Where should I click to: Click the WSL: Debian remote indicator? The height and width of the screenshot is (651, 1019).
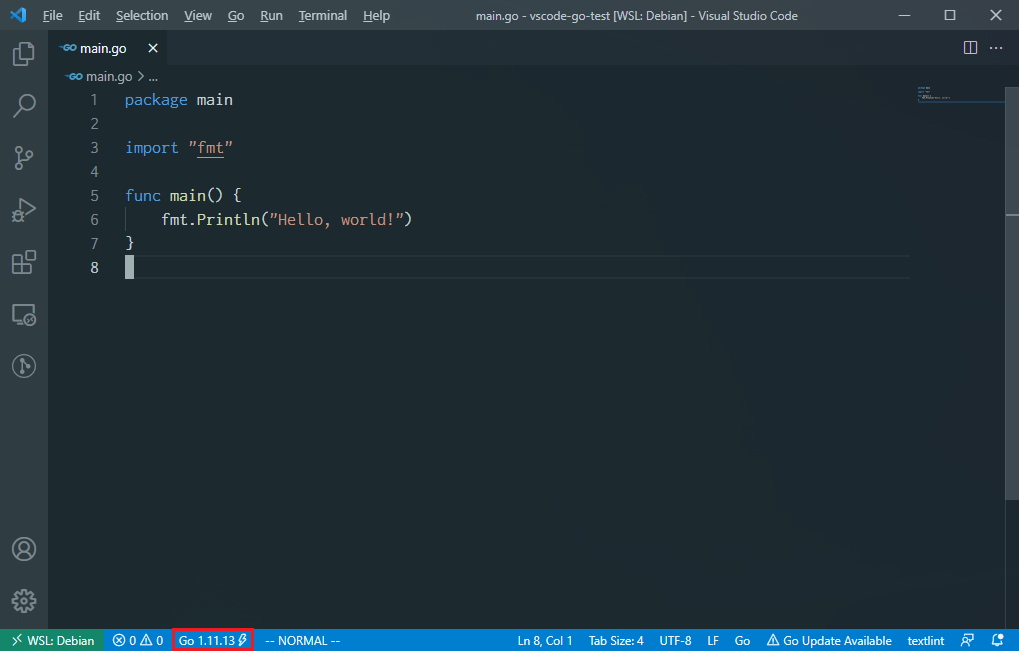pyautogui.click(x=51, y=640)
